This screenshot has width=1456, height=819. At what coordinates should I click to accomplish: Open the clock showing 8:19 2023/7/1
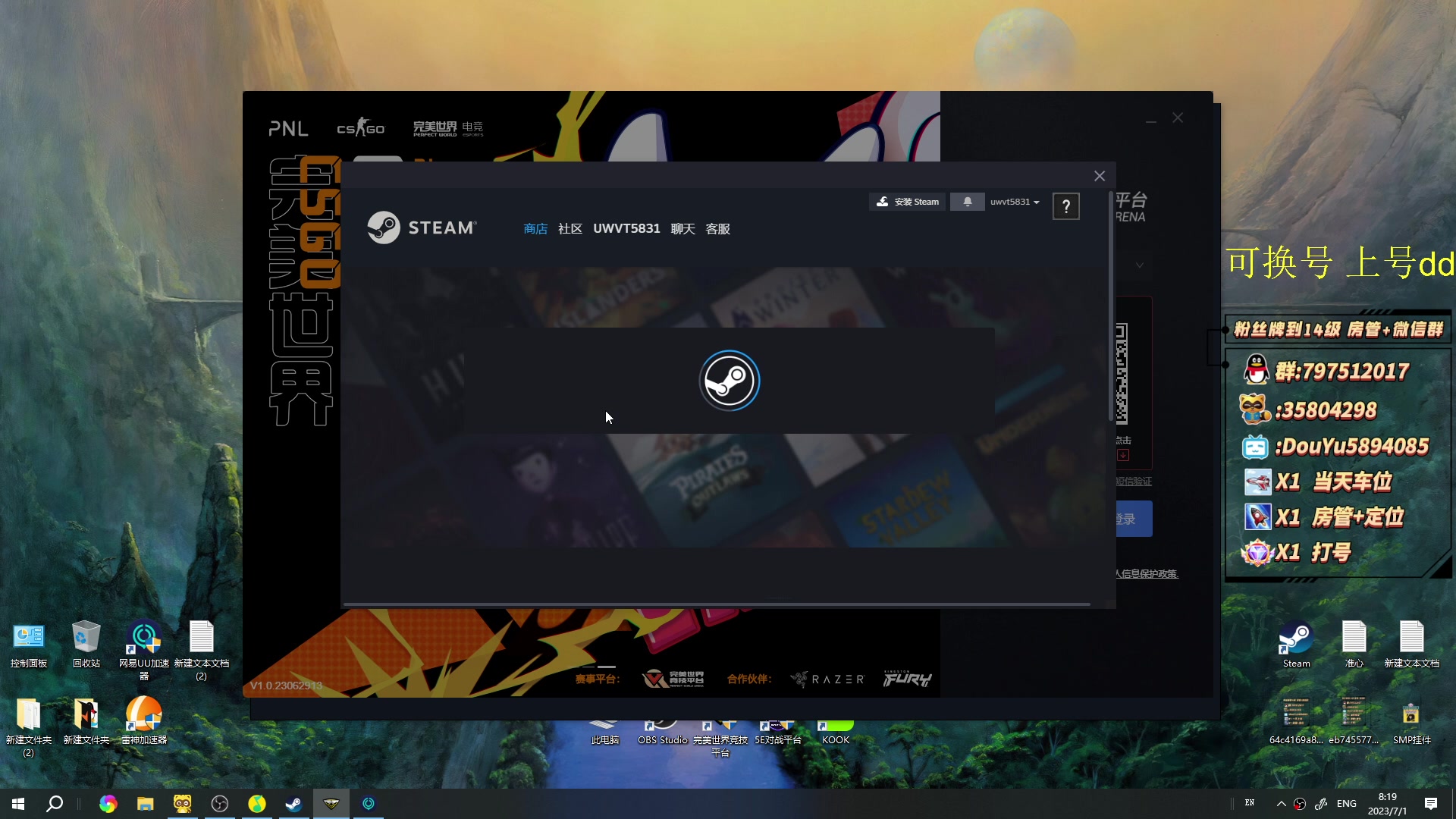pyautogui.click(x=1388, y=804)
